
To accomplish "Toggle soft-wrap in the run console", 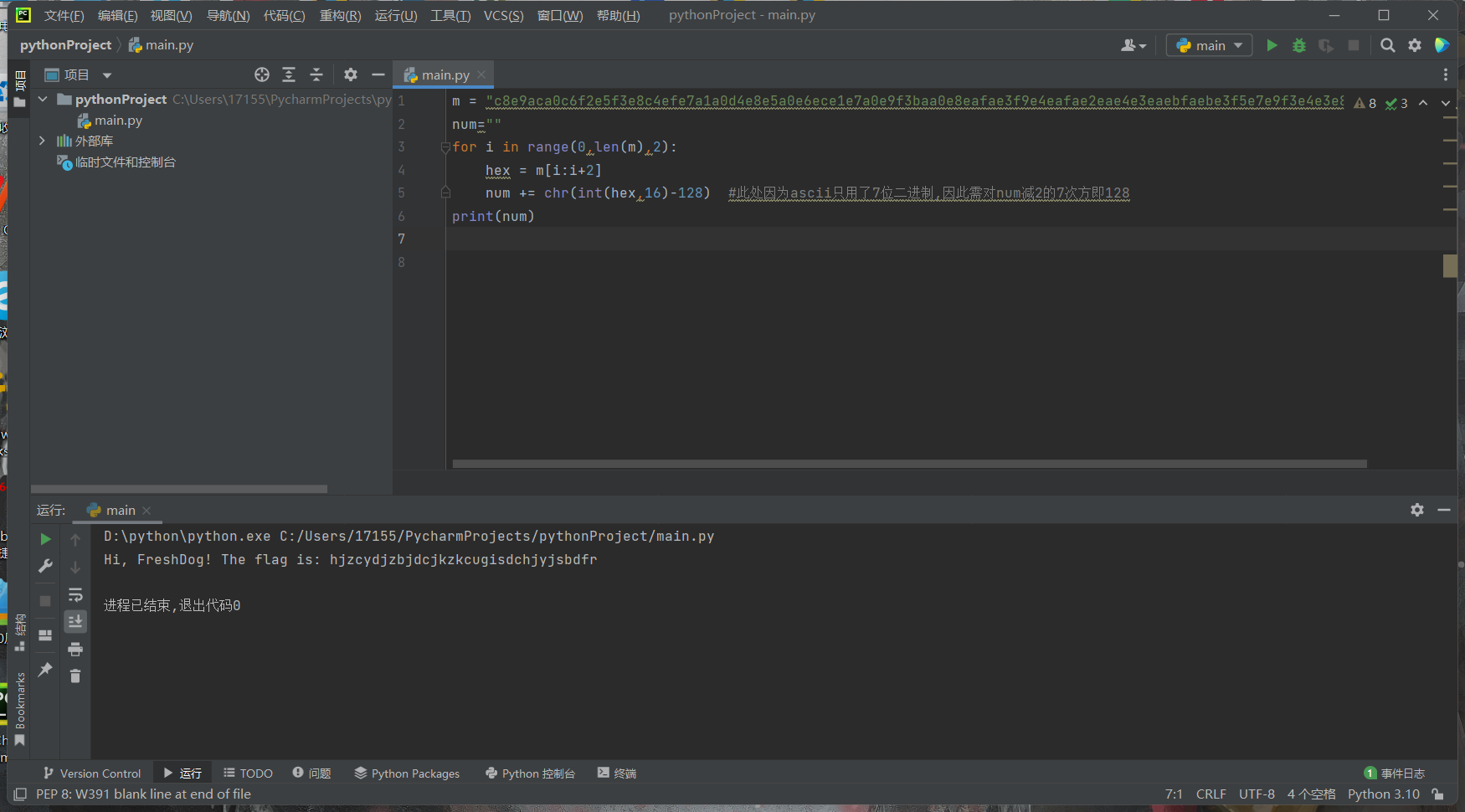I will (x=75, y=594).
